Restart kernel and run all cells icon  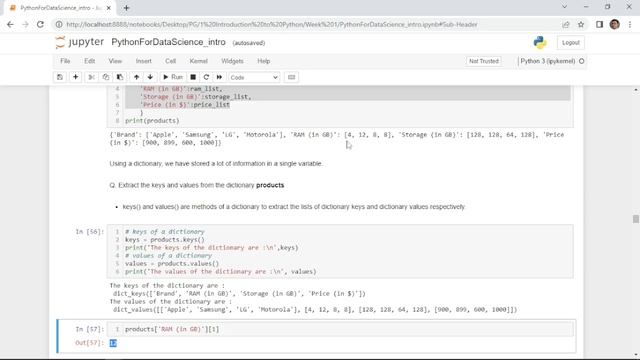[220, 77]
